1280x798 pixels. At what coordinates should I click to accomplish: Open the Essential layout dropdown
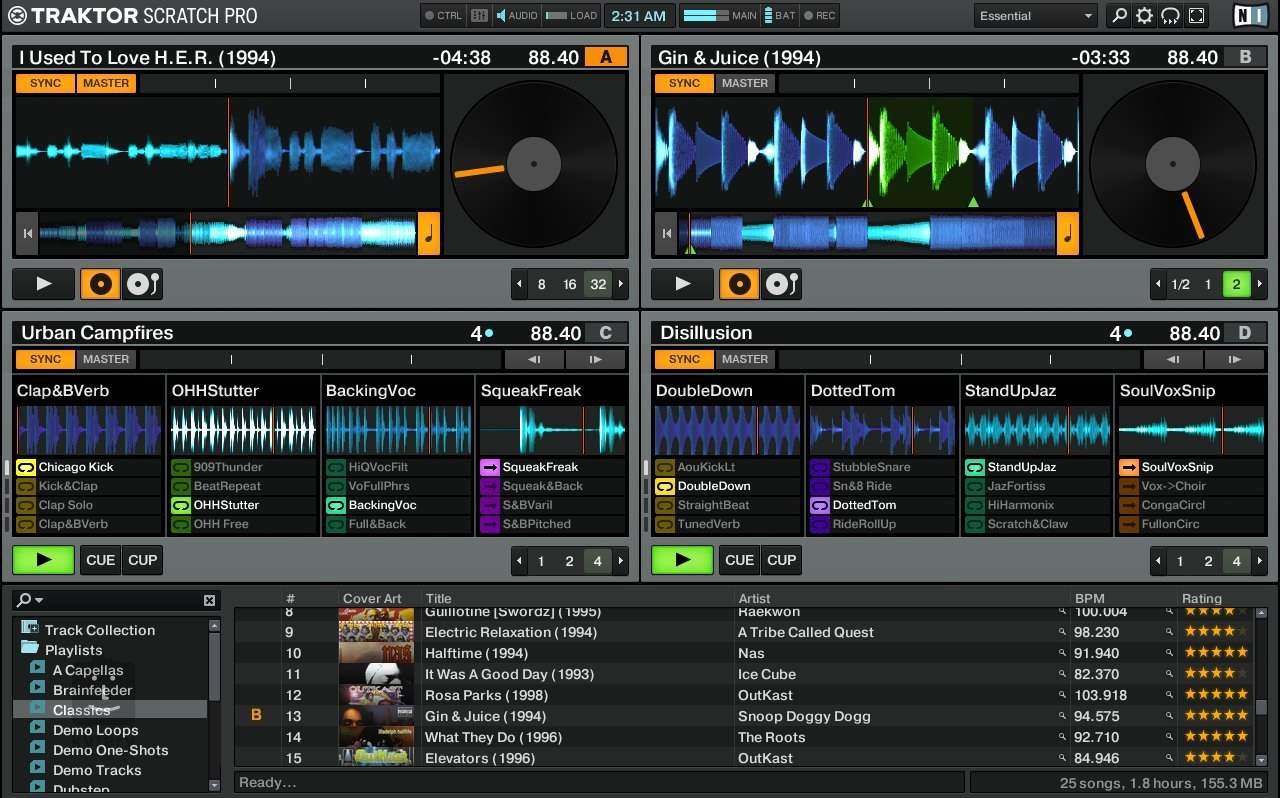(x=1035, y=15)
